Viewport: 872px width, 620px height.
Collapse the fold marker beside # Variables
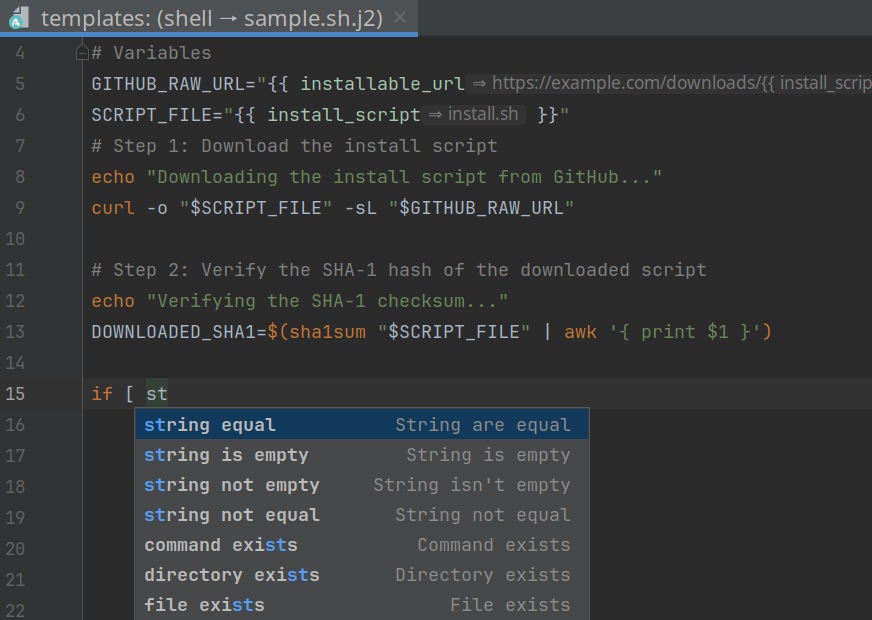coord(82,53)
